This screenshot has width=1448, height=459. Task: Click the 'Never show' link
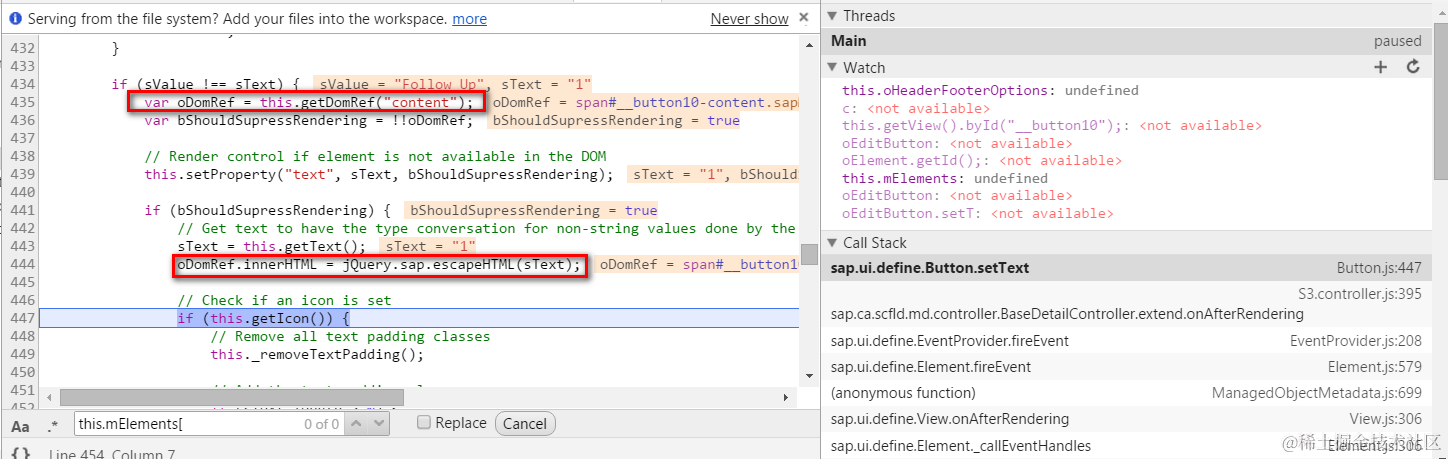pyautogui.click(x=749, y=19)
